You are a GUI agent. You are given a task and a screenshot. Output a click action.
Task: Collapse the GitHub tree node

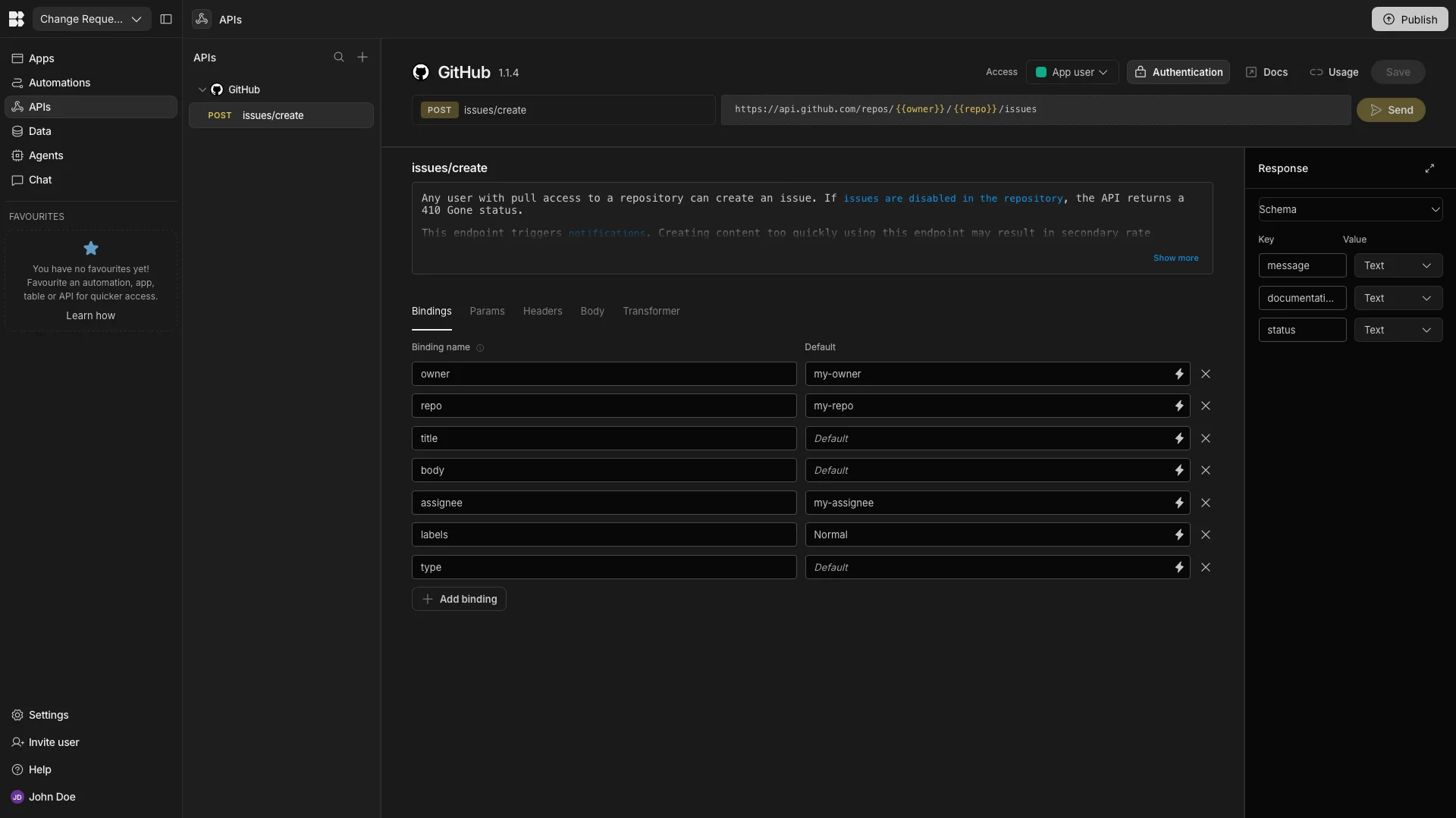202,89
